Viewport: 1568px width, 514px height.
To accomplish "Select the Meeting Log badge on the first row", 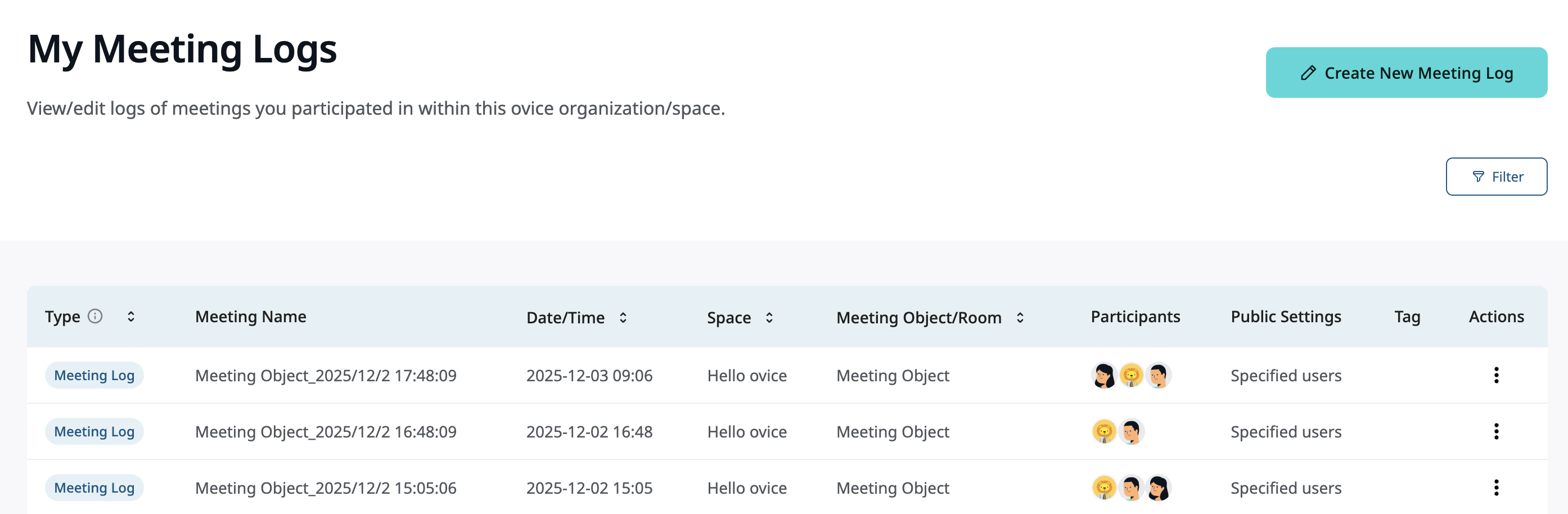I will pos(94,375).
